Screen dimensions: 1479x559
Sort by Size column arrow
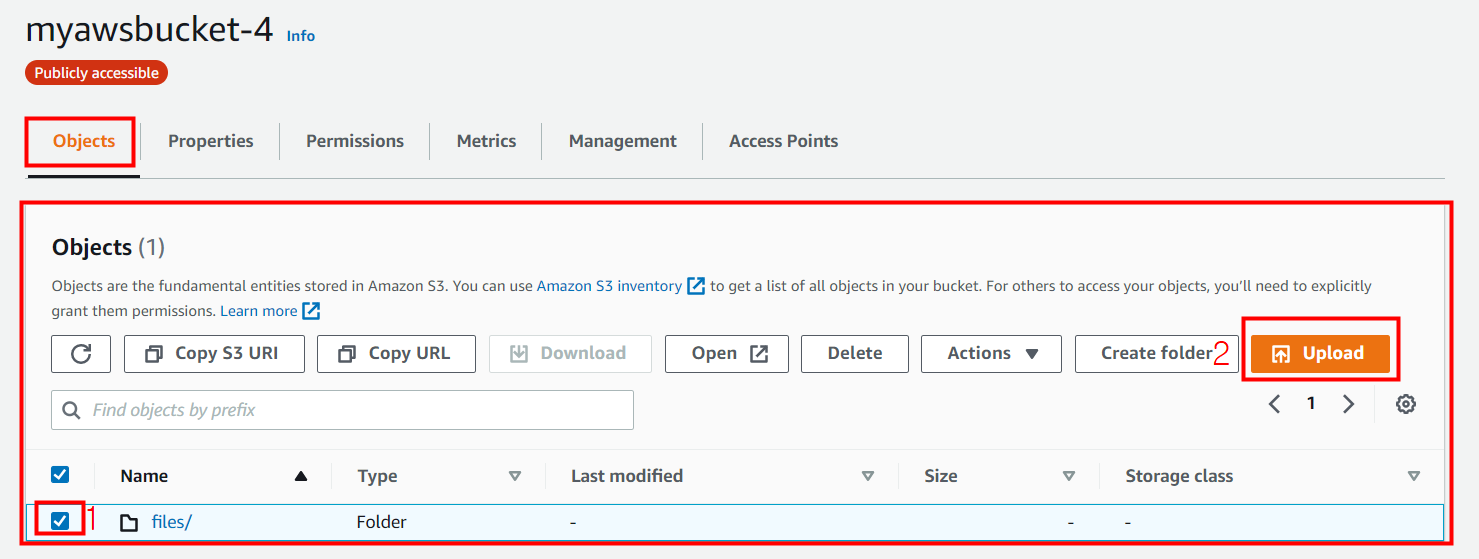1069,476
